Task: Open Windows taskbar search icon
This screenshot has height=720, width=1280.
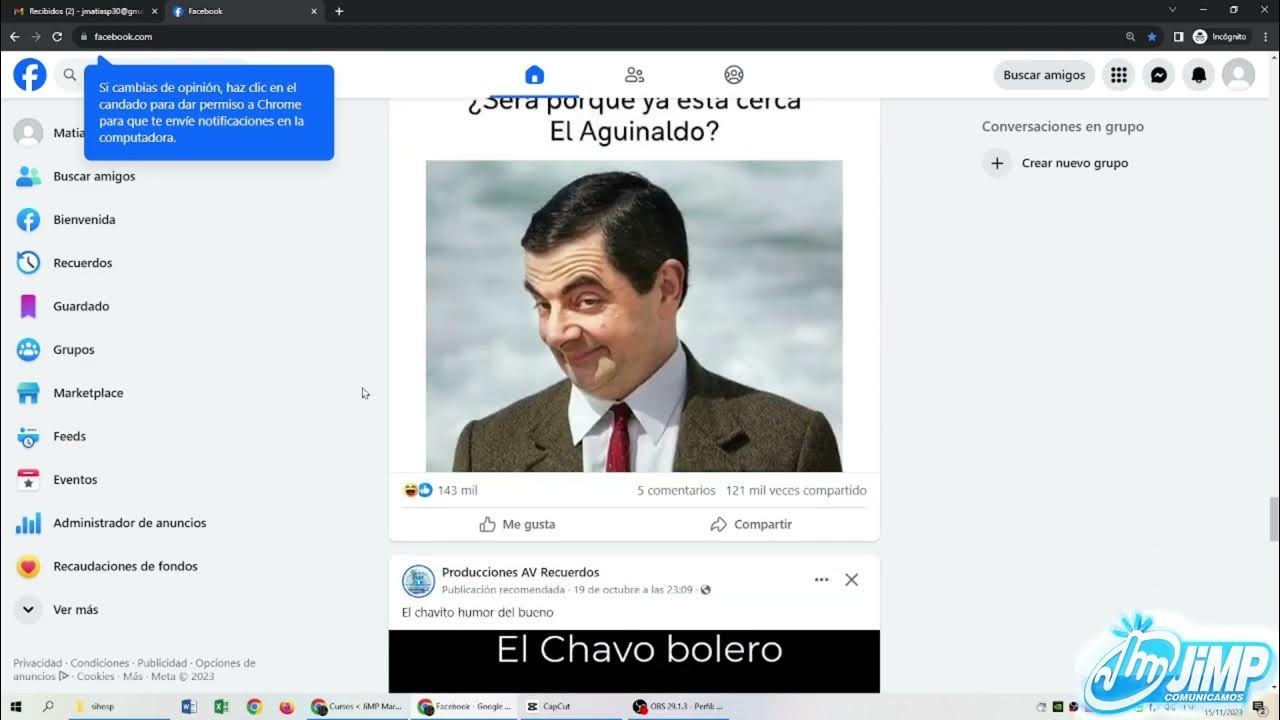Action: point(48,706)
